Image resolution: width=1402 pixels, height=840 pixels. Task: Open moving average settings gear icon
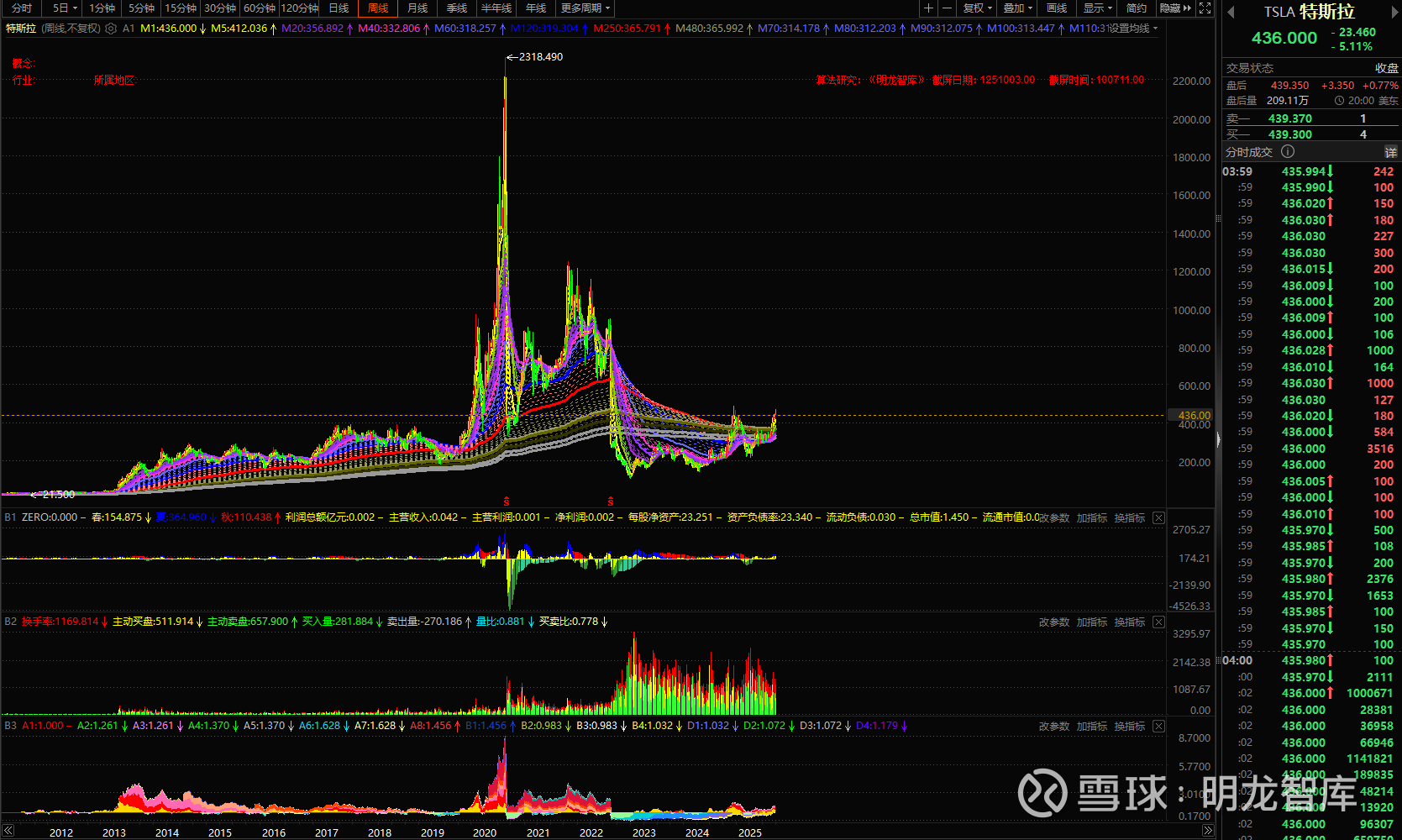click(111, 29)
